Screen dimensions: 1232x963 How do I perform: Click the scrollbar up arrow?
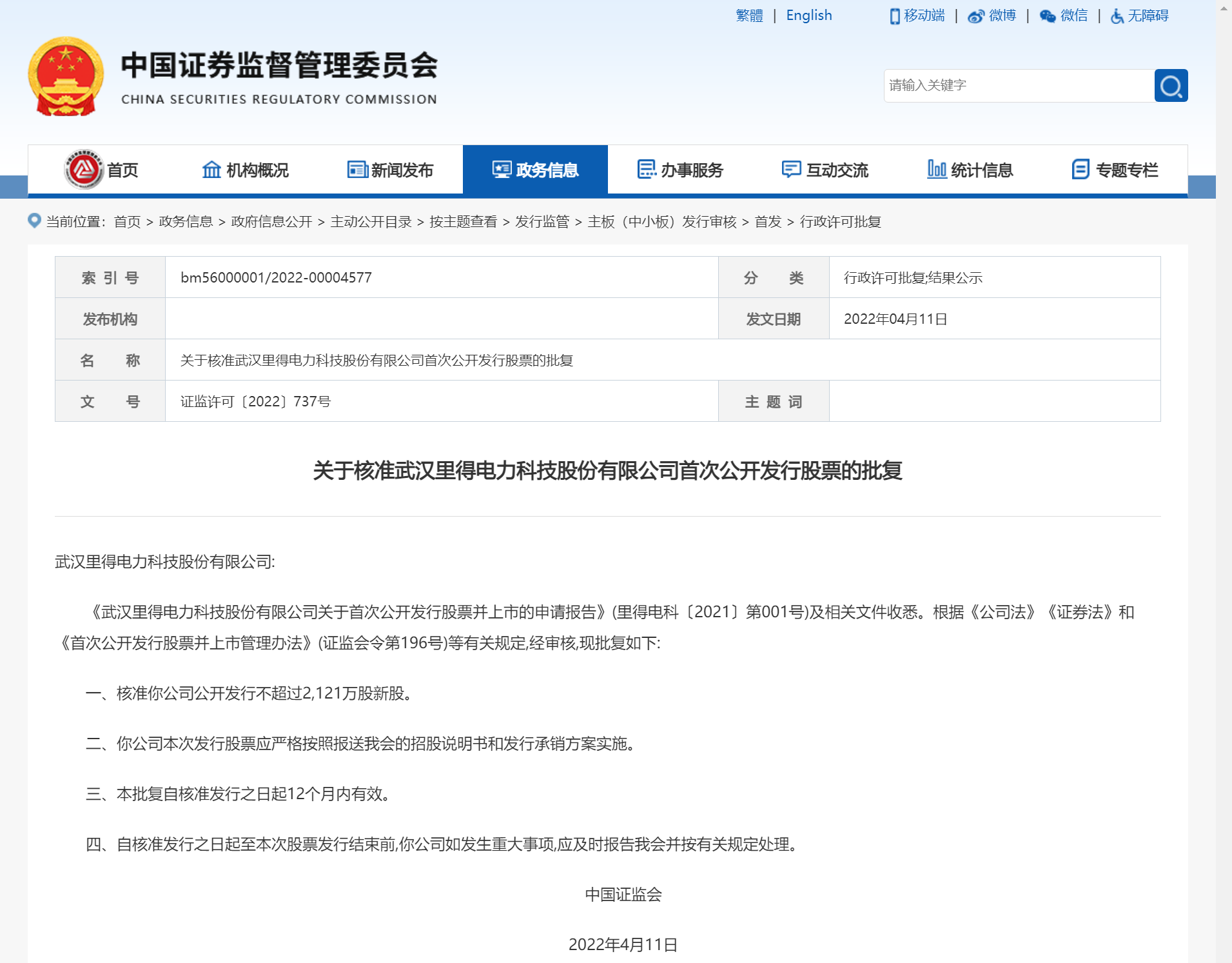pyautogui.click(x=1224, y=8)
